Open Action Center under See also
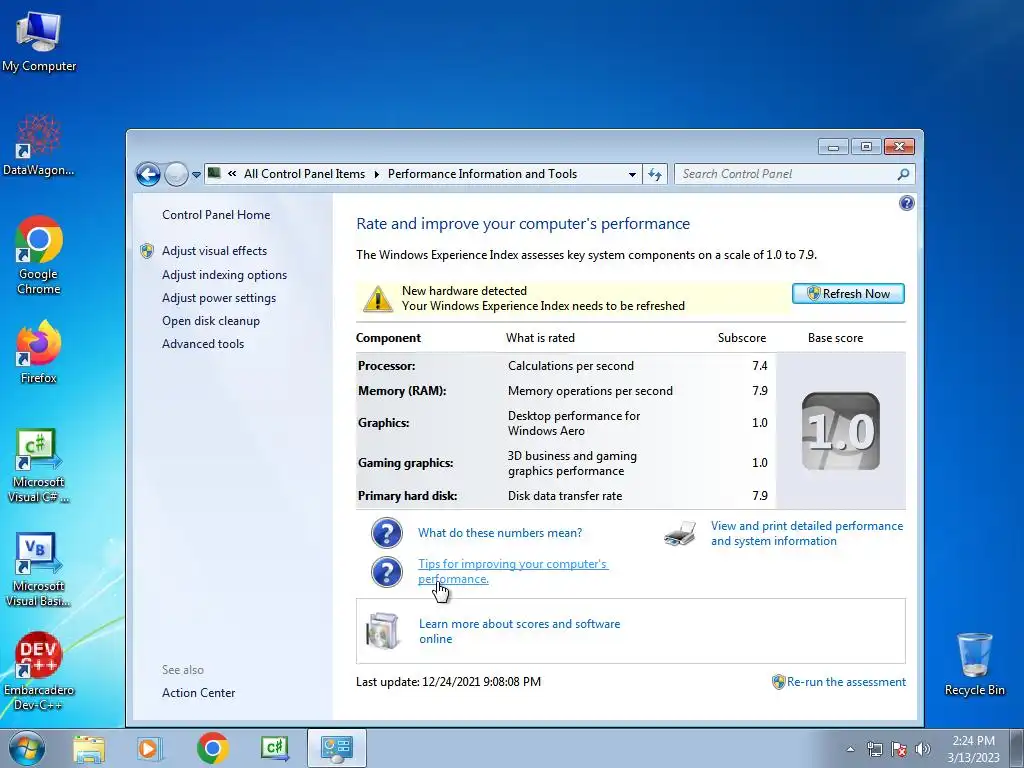Viewport: 1024px width, 768px height. pos(198,693)
